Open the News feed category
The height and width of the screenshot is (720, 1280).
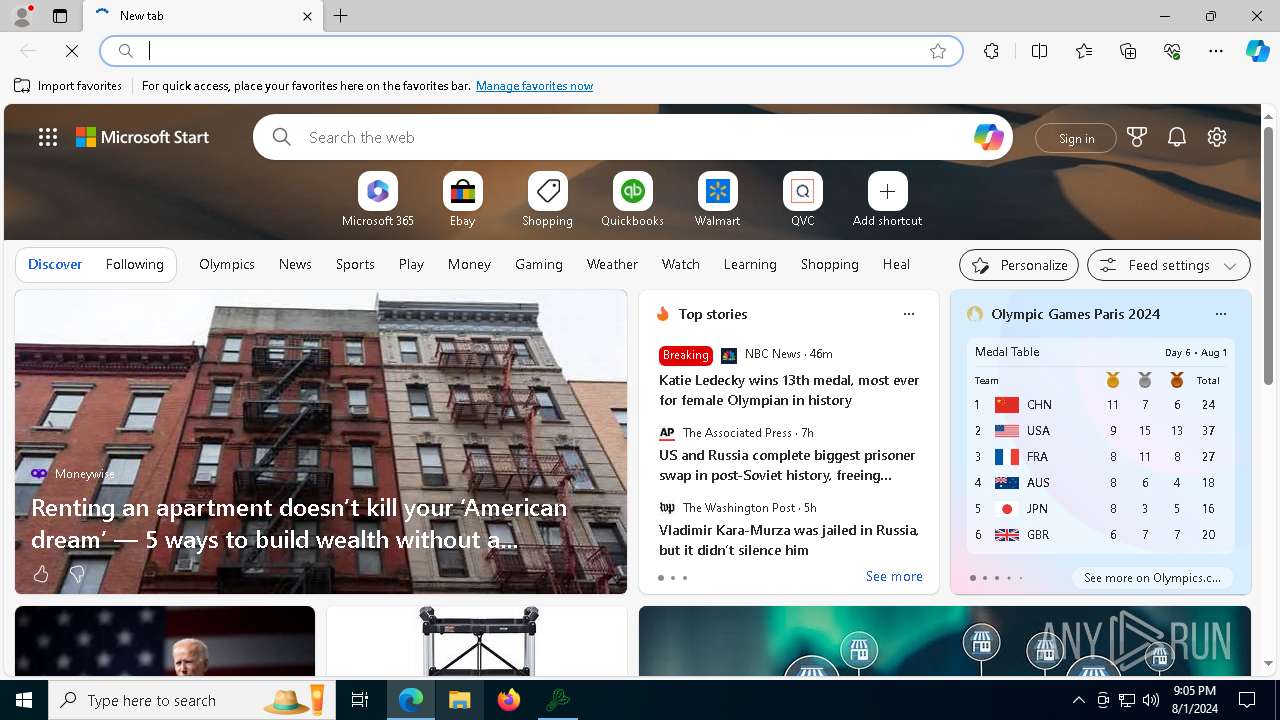(x=295, y=264)
